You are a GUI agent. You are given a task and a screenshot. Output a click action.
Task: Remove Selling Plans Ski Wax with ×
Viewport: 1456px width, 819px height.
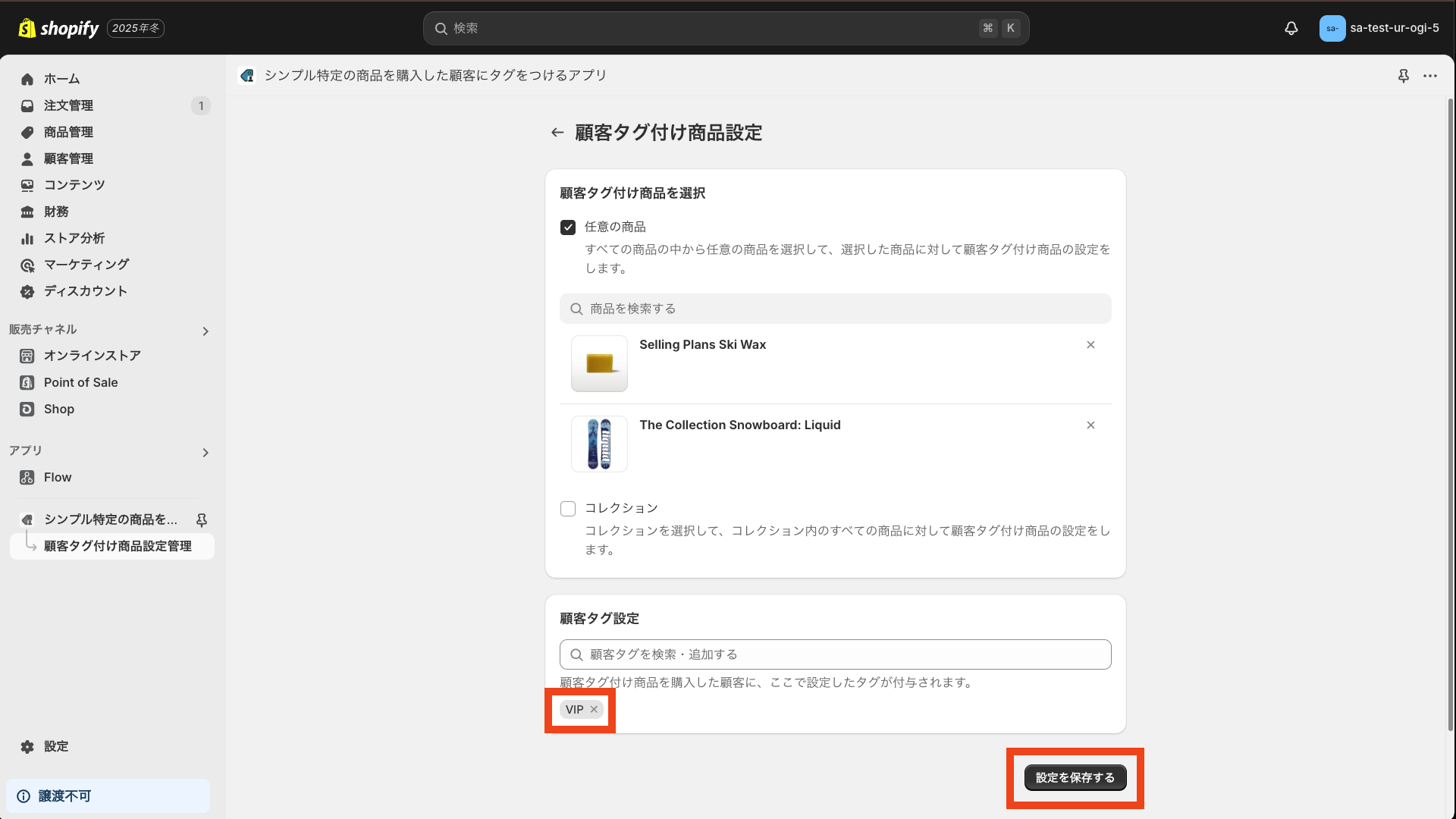[x=1090, y=344]
